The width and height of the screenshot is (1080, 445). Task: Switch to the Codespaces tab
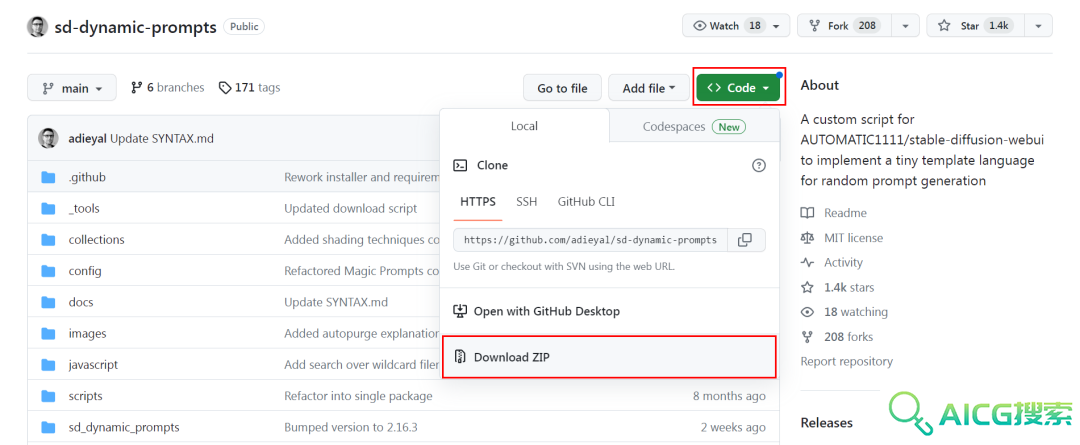(694, 127)
